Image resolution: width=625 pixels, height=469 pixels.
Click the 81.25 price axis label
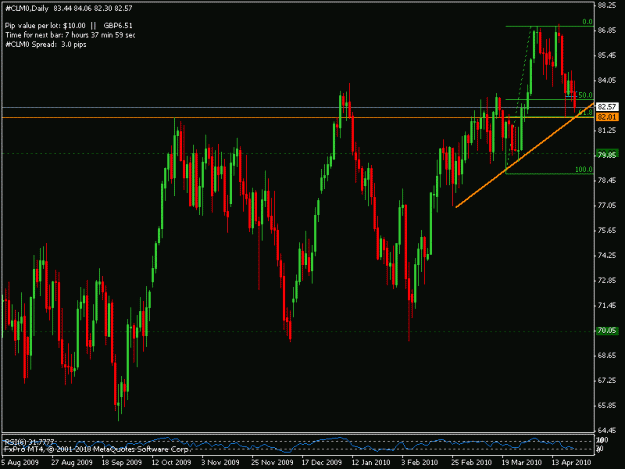tap(607, 130)
